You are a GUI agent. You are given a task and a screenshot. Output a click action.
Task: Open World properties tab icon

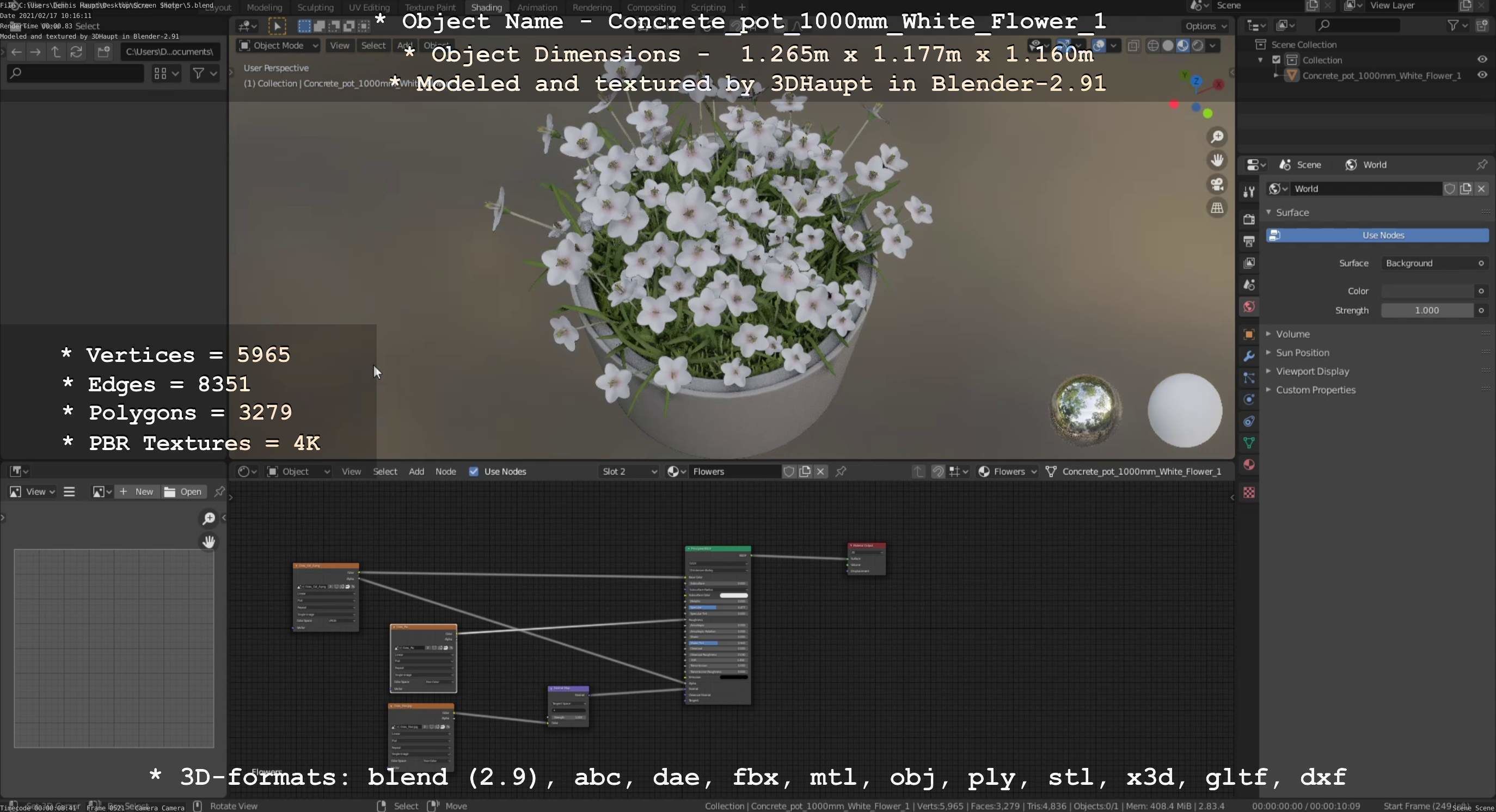click(x=1249, y=306)
